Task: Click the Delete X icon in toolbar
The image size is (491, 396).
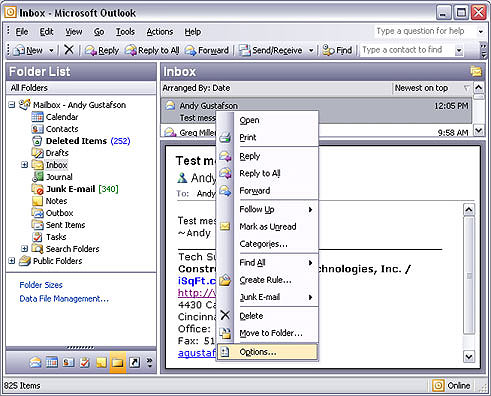Action: (69, 50)
